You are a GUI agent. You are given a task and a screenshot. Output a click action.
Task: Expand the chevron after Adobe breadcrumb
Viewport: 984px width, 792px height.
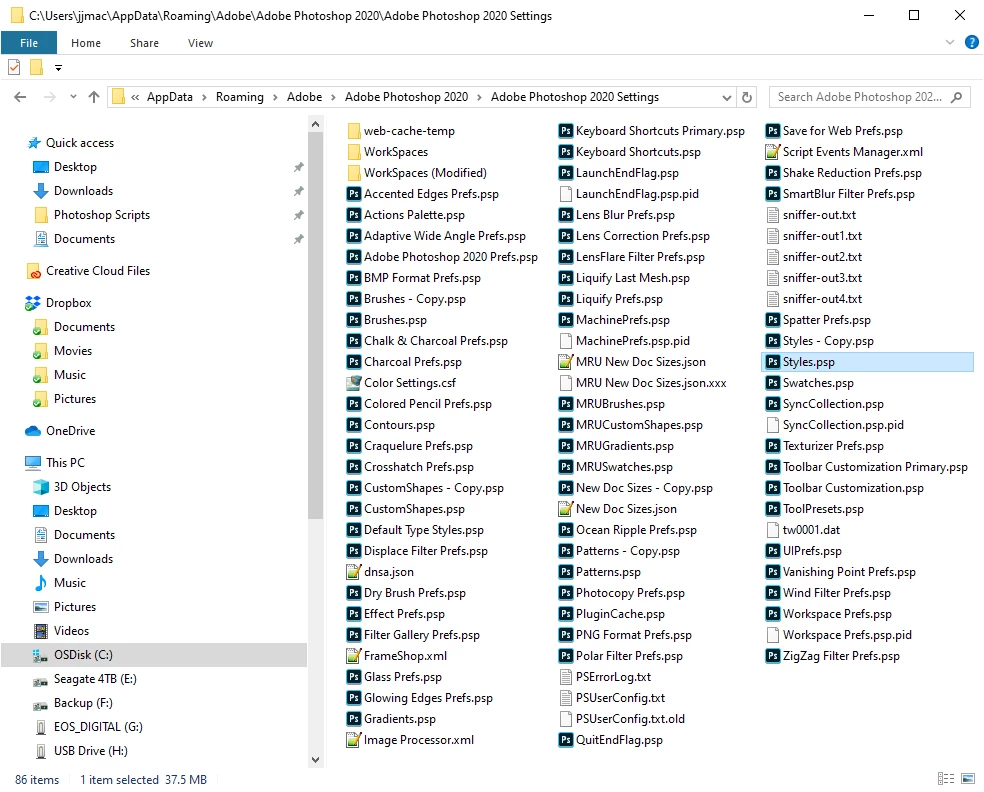click(x=333, y=97)
